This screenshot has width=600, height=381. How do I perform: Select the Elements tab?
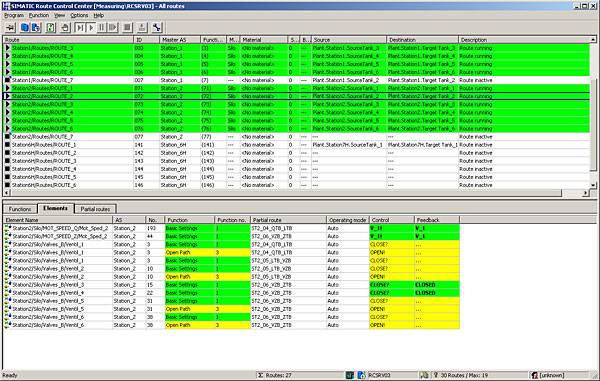click(x=55, y=208)
